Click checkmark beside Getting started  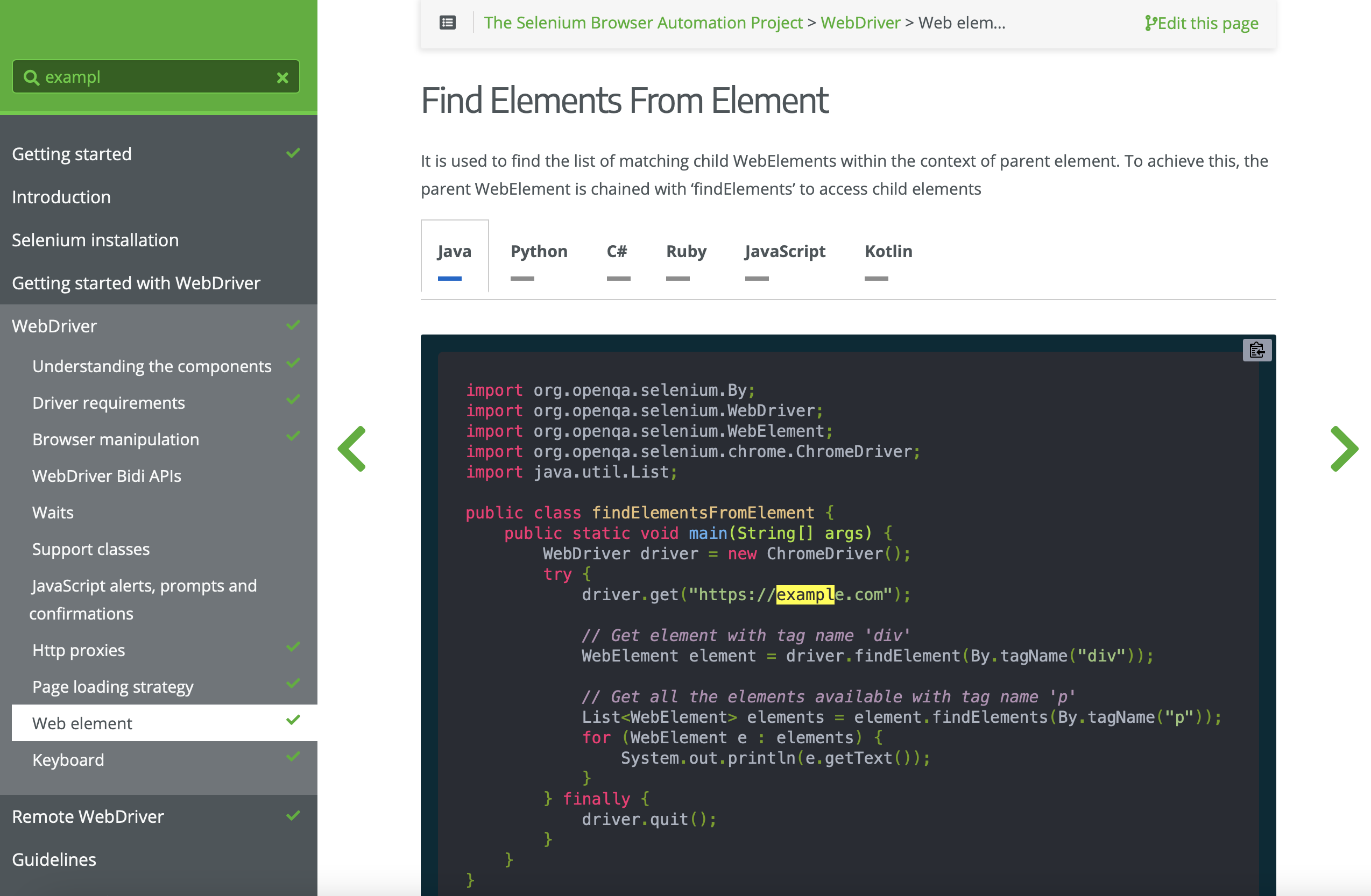[293, 153]
